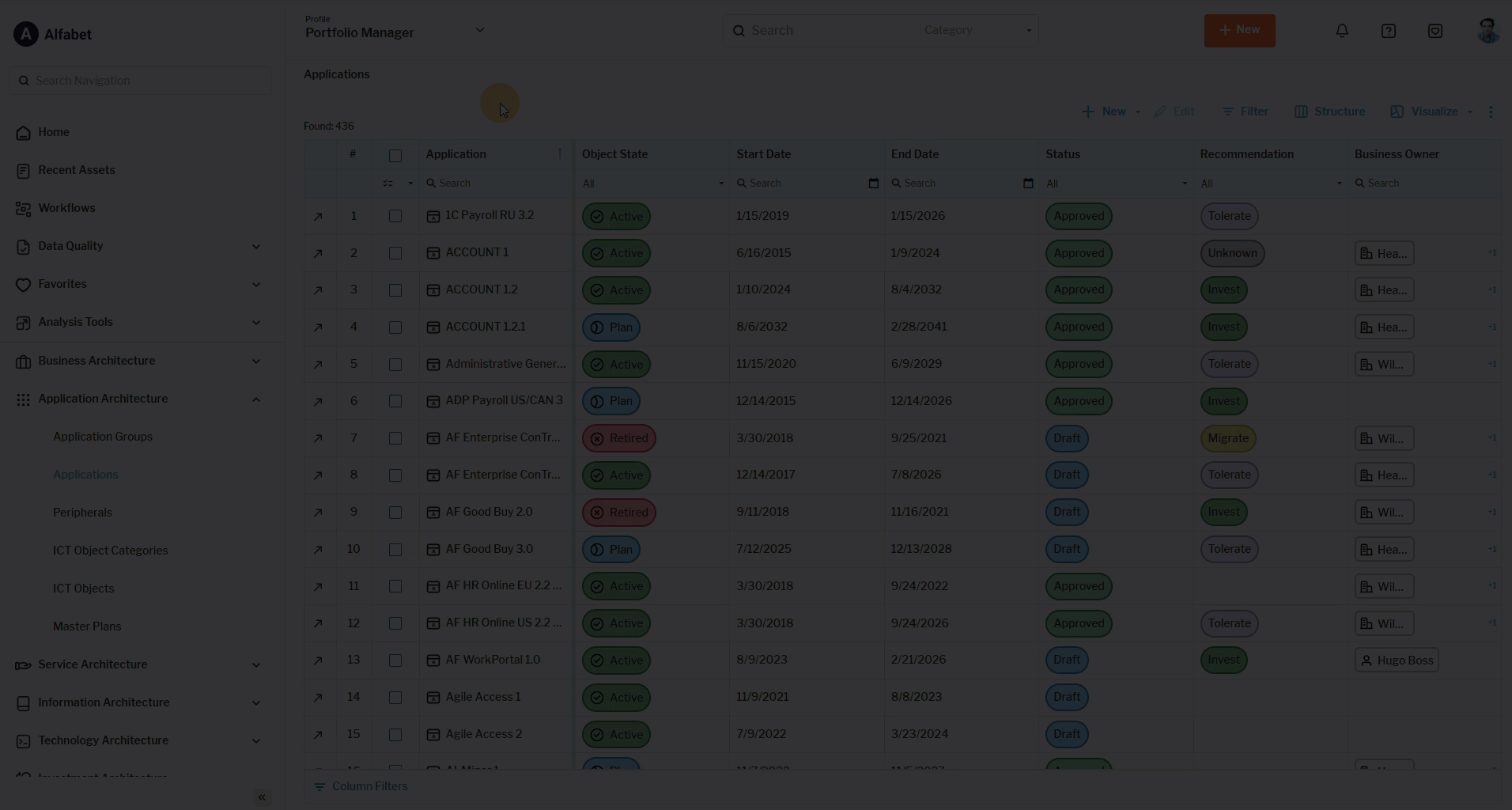
Task: Check the box for AF WorkPortal 1.0
Action: tap(395, 660)
